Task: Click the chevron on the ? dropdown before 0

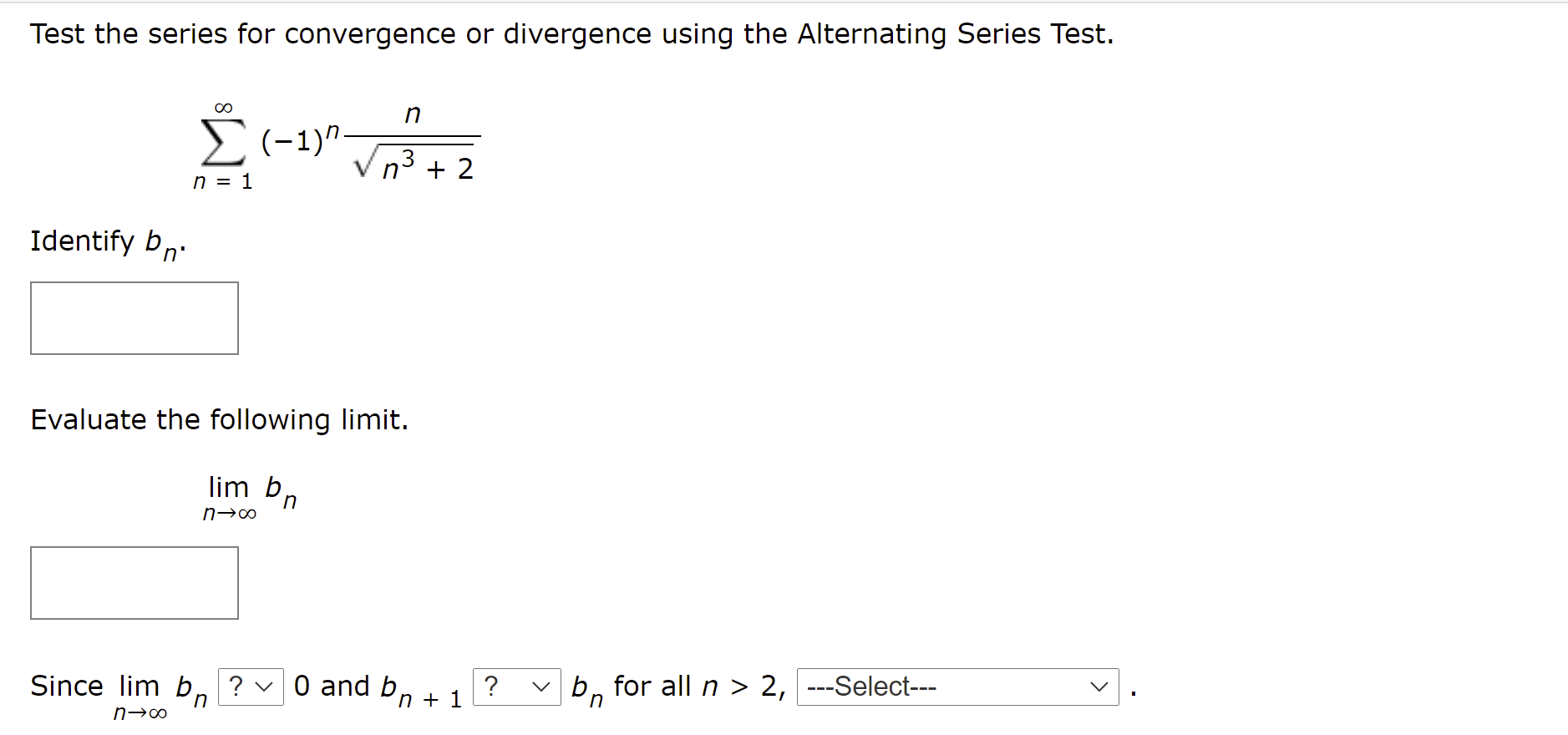Action: tap(264, 687)
